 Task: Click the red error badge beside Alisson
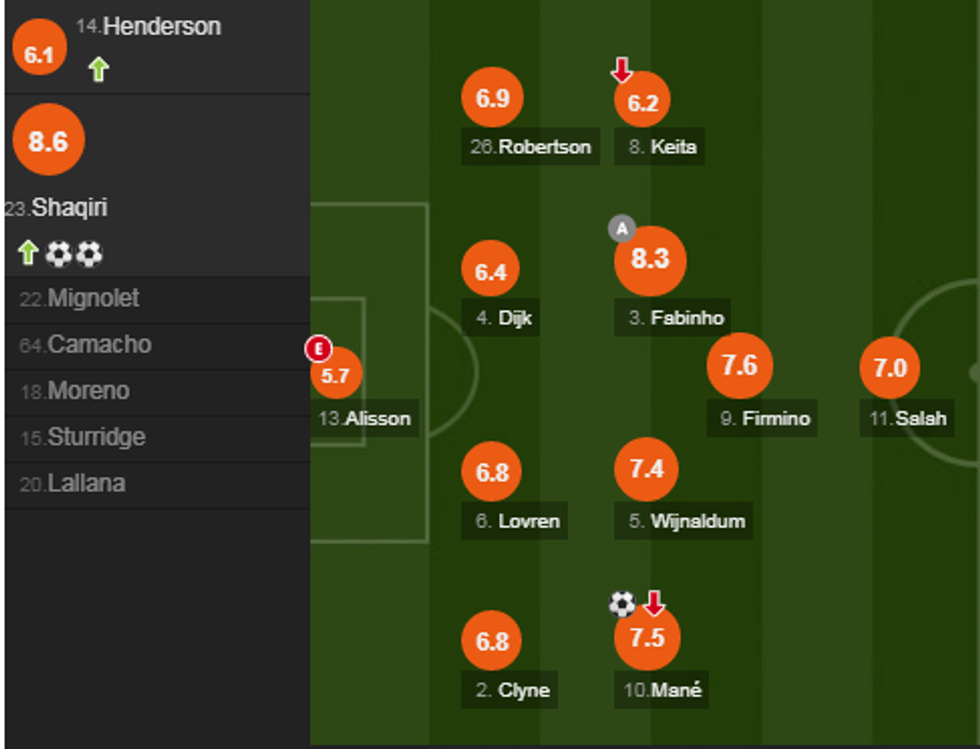click(318, 349)
